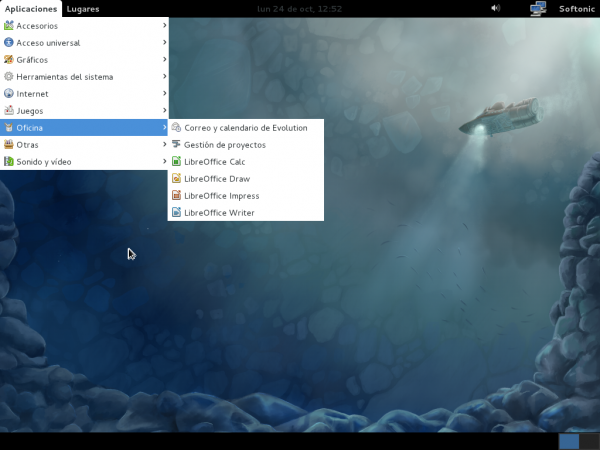Screen dimensions: 600x450
Task: Switch to the active blue workspace
Action: tap(569, 441)
